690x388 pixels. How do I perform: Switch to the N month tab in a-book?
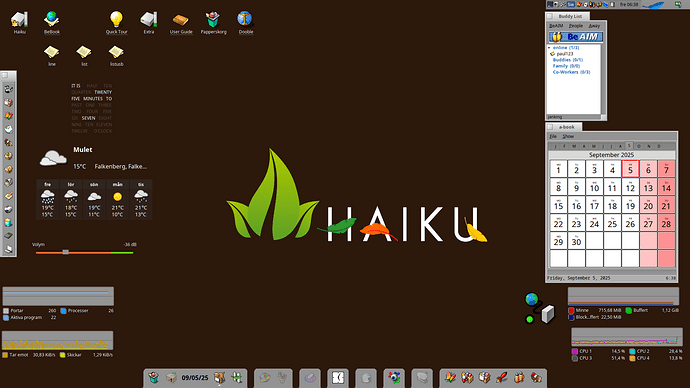pos(648,146)
